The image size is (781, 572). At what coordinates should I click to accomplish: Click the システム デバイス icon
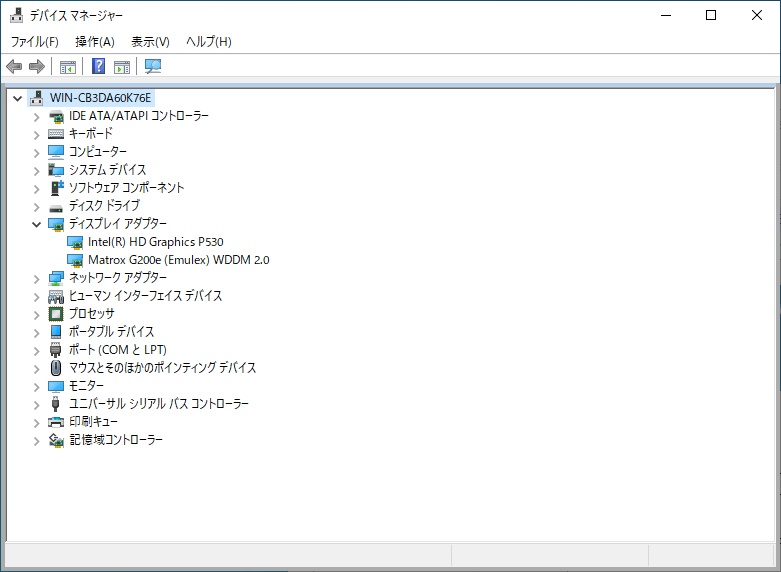click(56, 170)
